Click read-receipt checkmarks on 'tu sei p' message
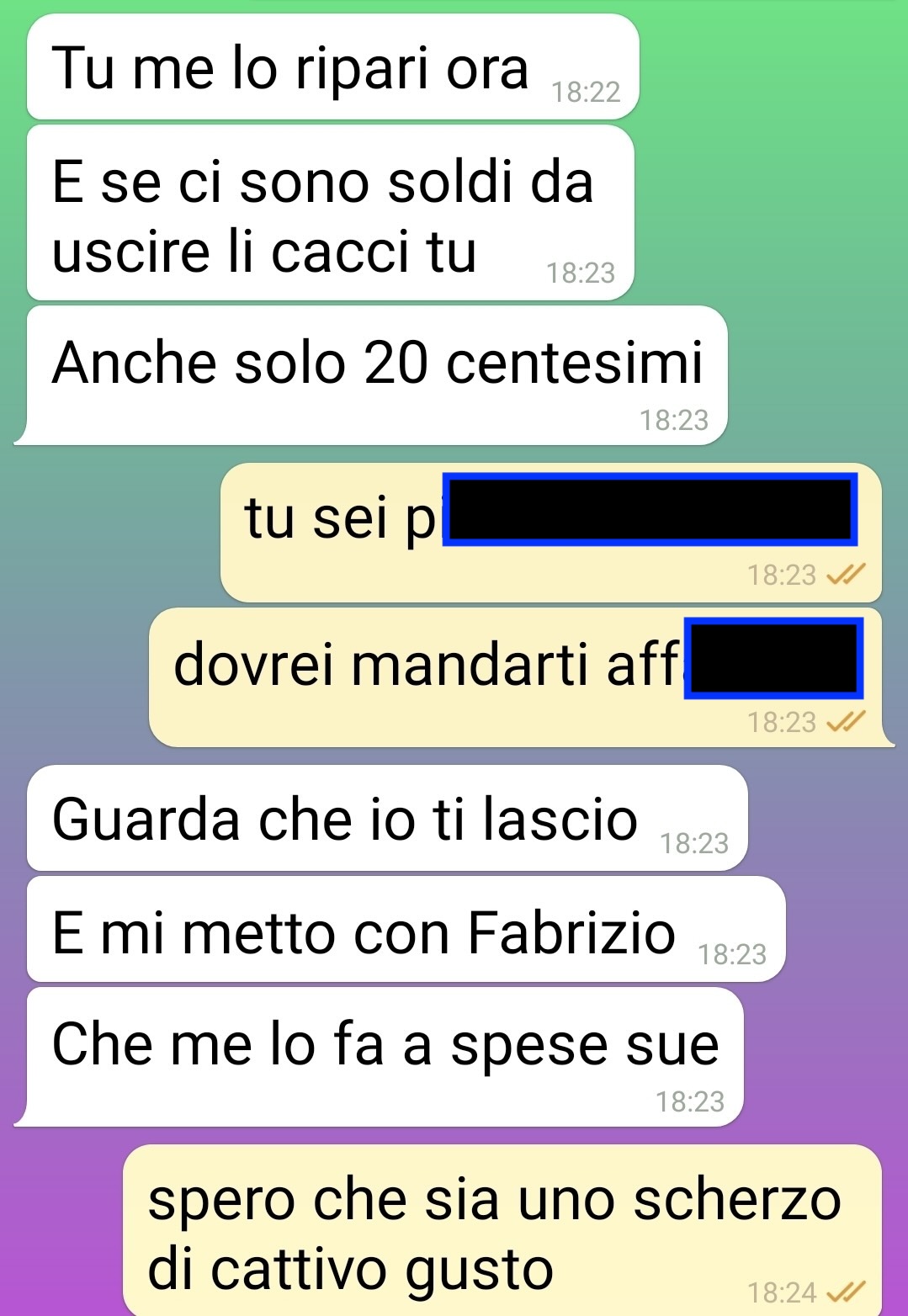The height and width of the screenshot is (1316, 908). 846,575
